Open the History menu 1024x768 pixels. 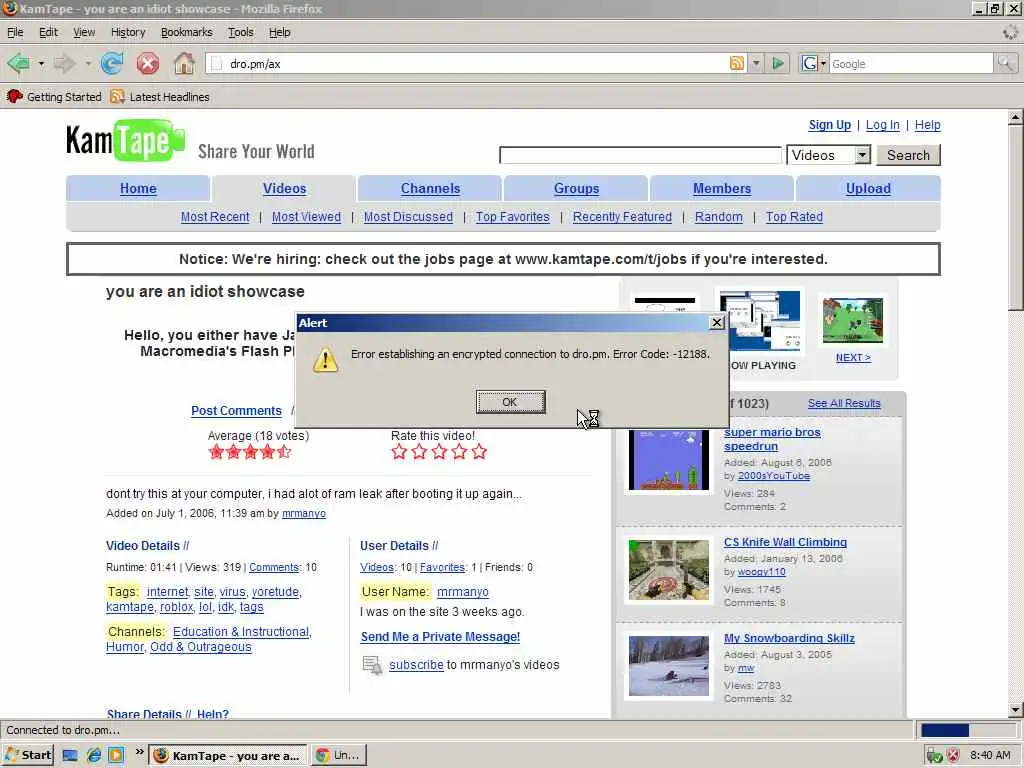click(128, 32)
